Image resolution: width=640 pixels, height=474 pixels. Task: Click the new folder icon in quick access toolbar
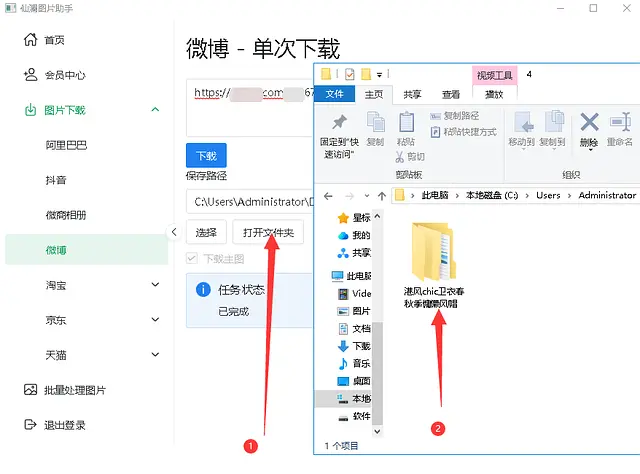[366, 74]
